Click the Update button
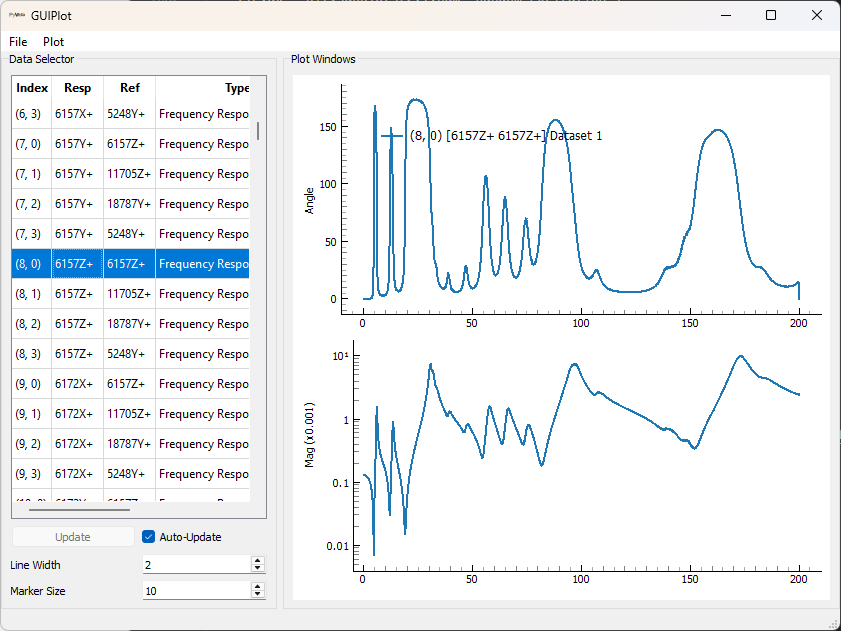Screen dimensions: 841x631 73,536
